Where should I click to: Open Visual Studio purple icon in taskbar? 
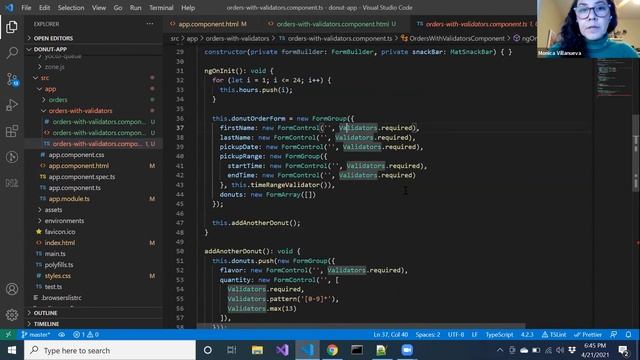click(x=282, y=350)
